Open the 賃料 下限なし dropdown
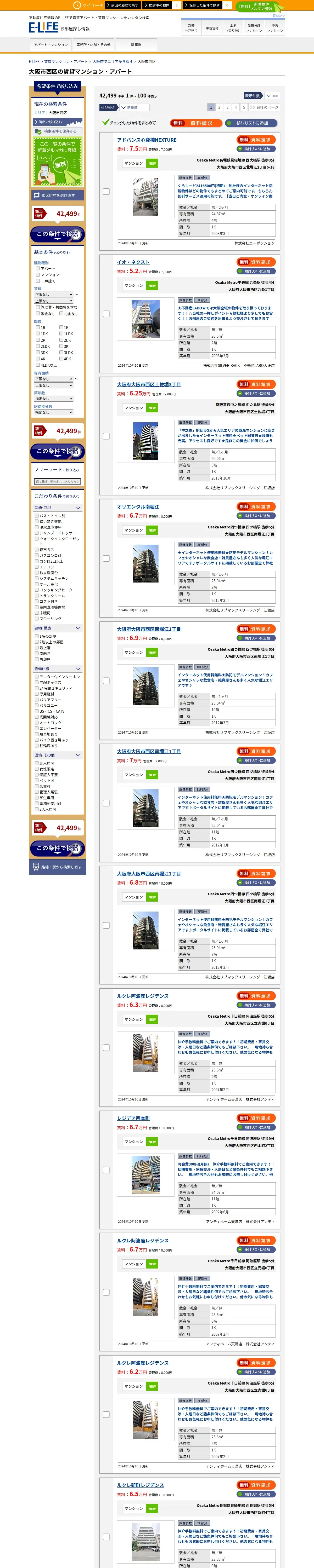Screen dimensions: 314x1568 click(54, 295)
